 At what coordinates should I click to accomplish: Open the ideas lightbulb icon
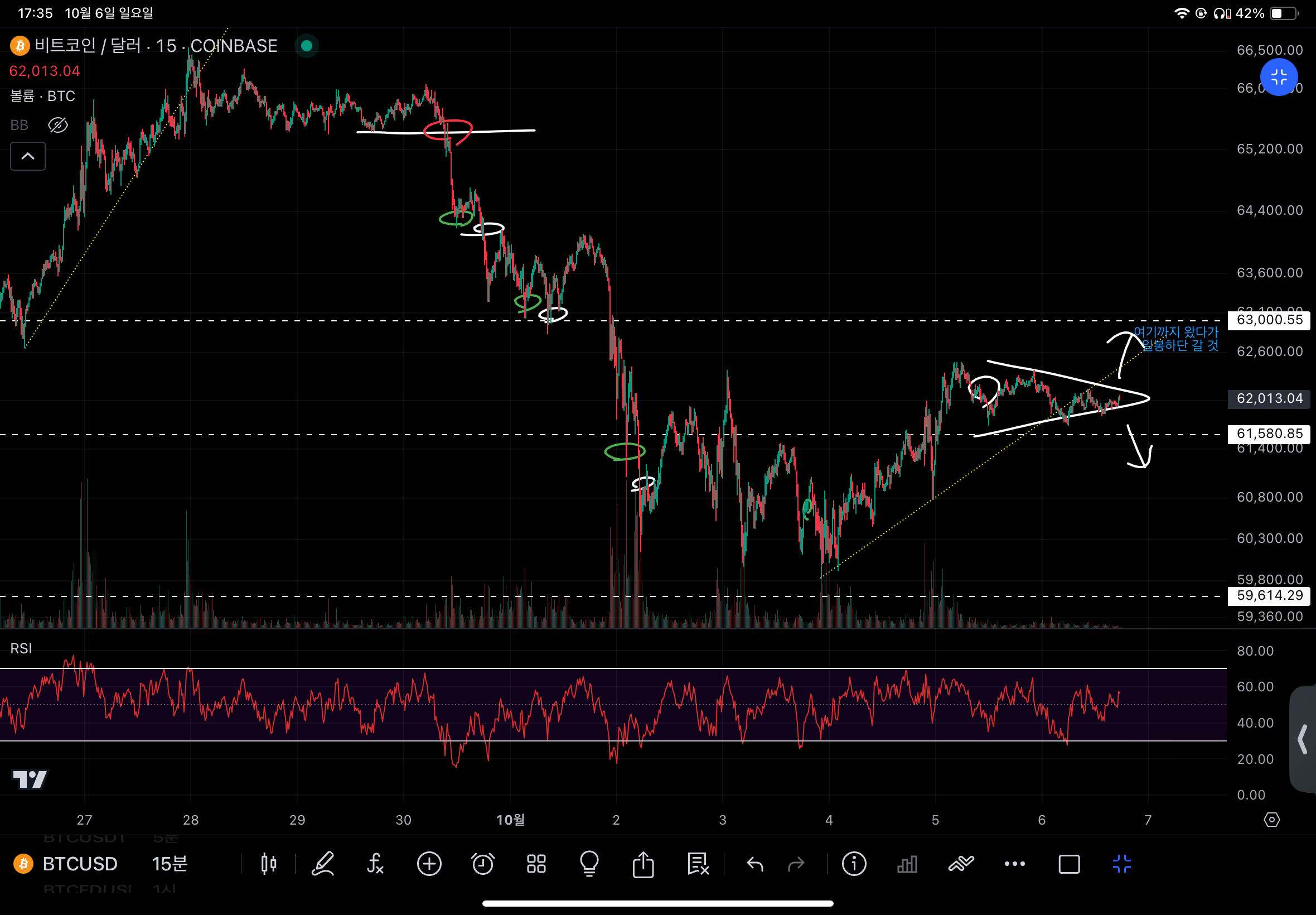pos(589,864)
